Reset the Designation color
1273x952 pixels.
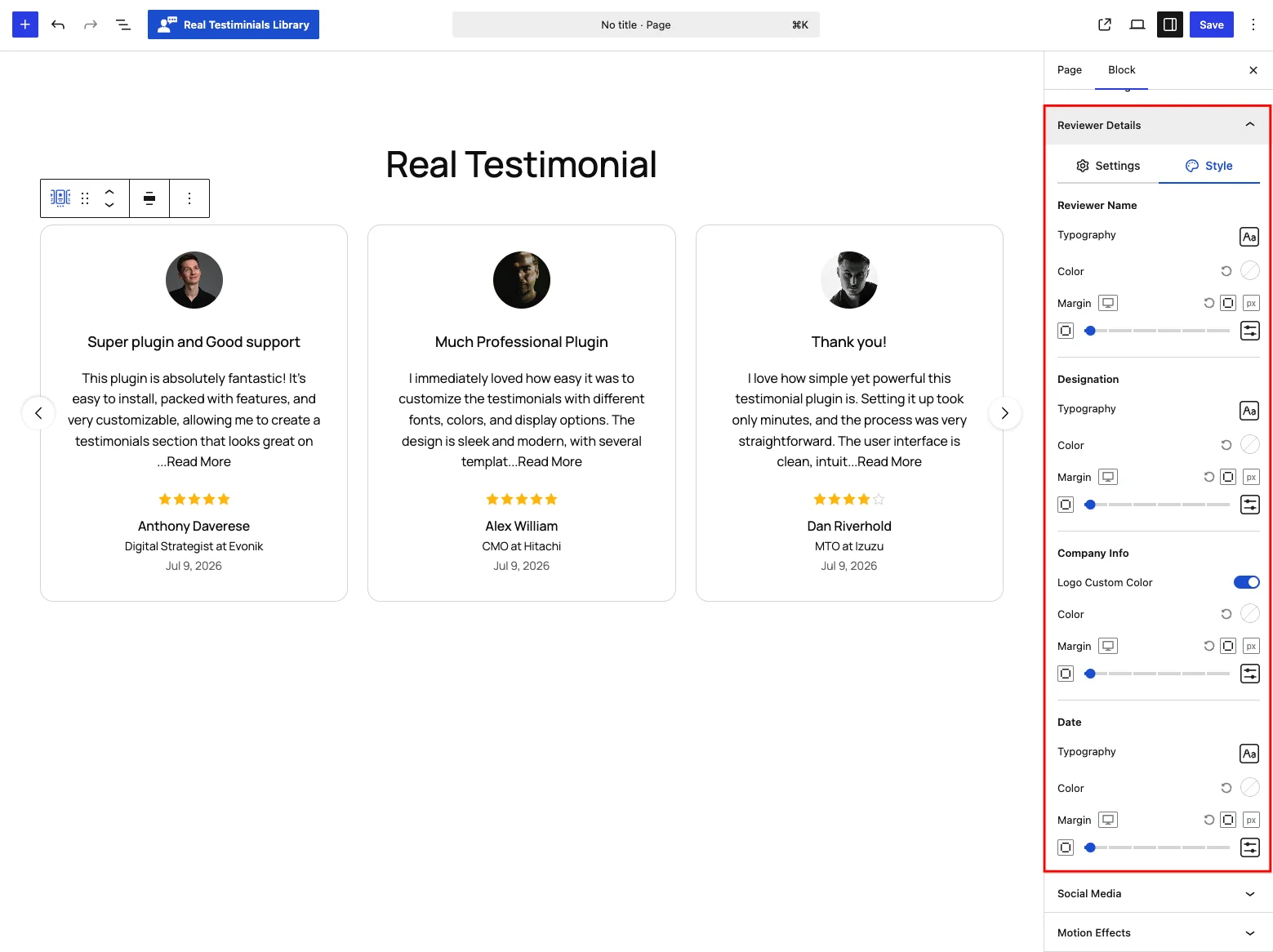pyautogui.click(x=1226, y=445)
